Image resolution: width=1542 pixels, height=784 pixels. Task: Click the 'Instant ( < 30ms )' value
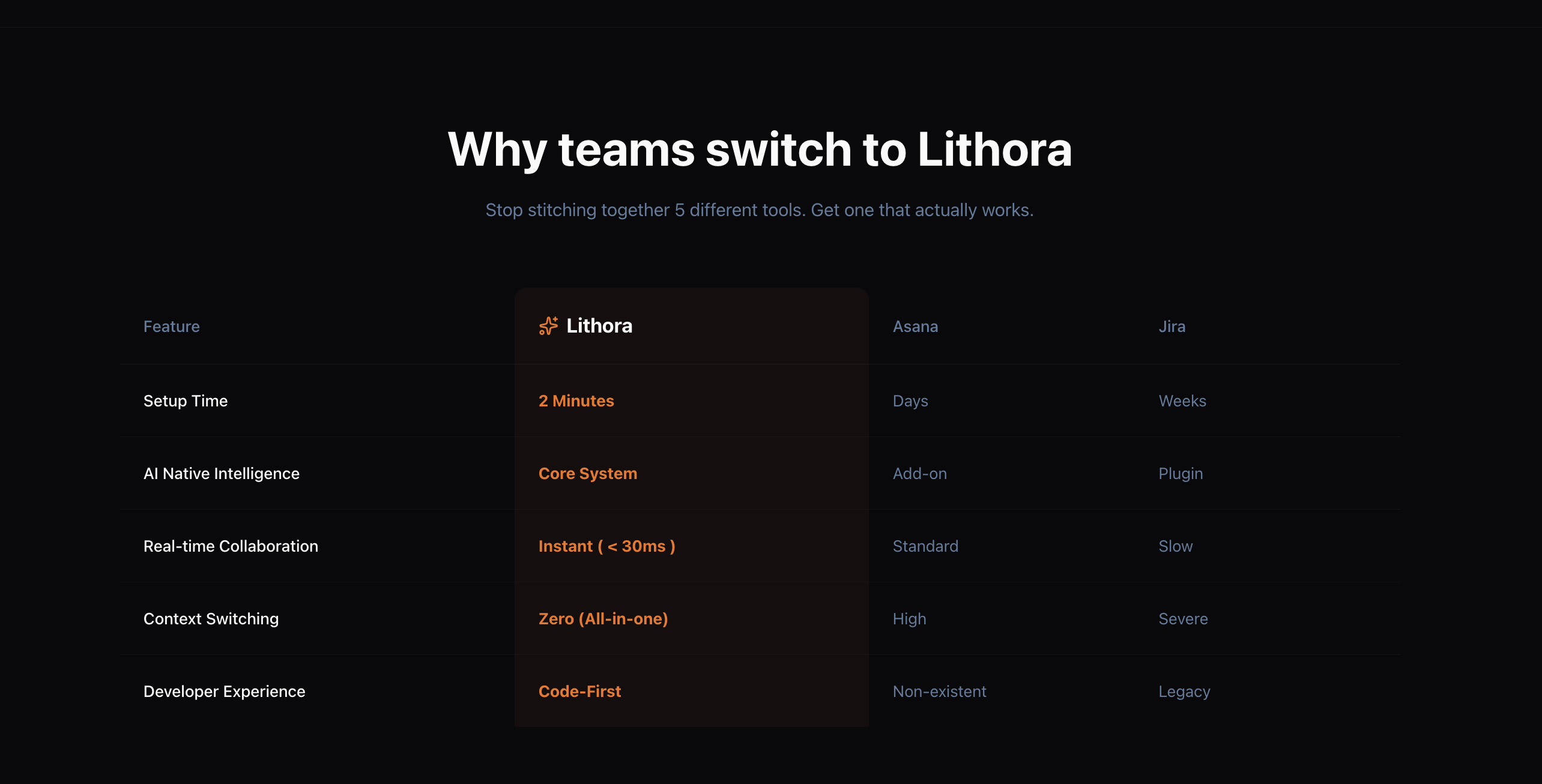point(606,546)
